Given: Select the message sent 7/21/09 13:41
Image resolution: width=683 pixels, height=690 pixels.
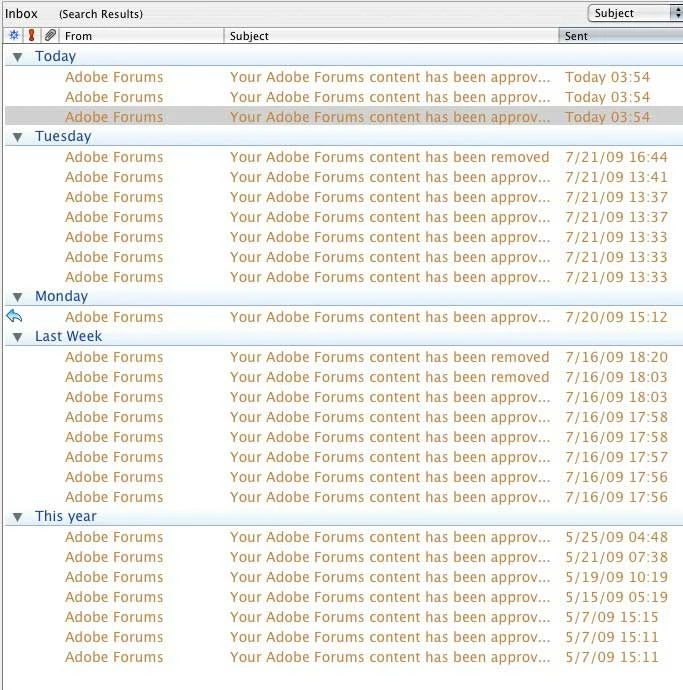Looking at the screenshot, I should coord(344,177).
